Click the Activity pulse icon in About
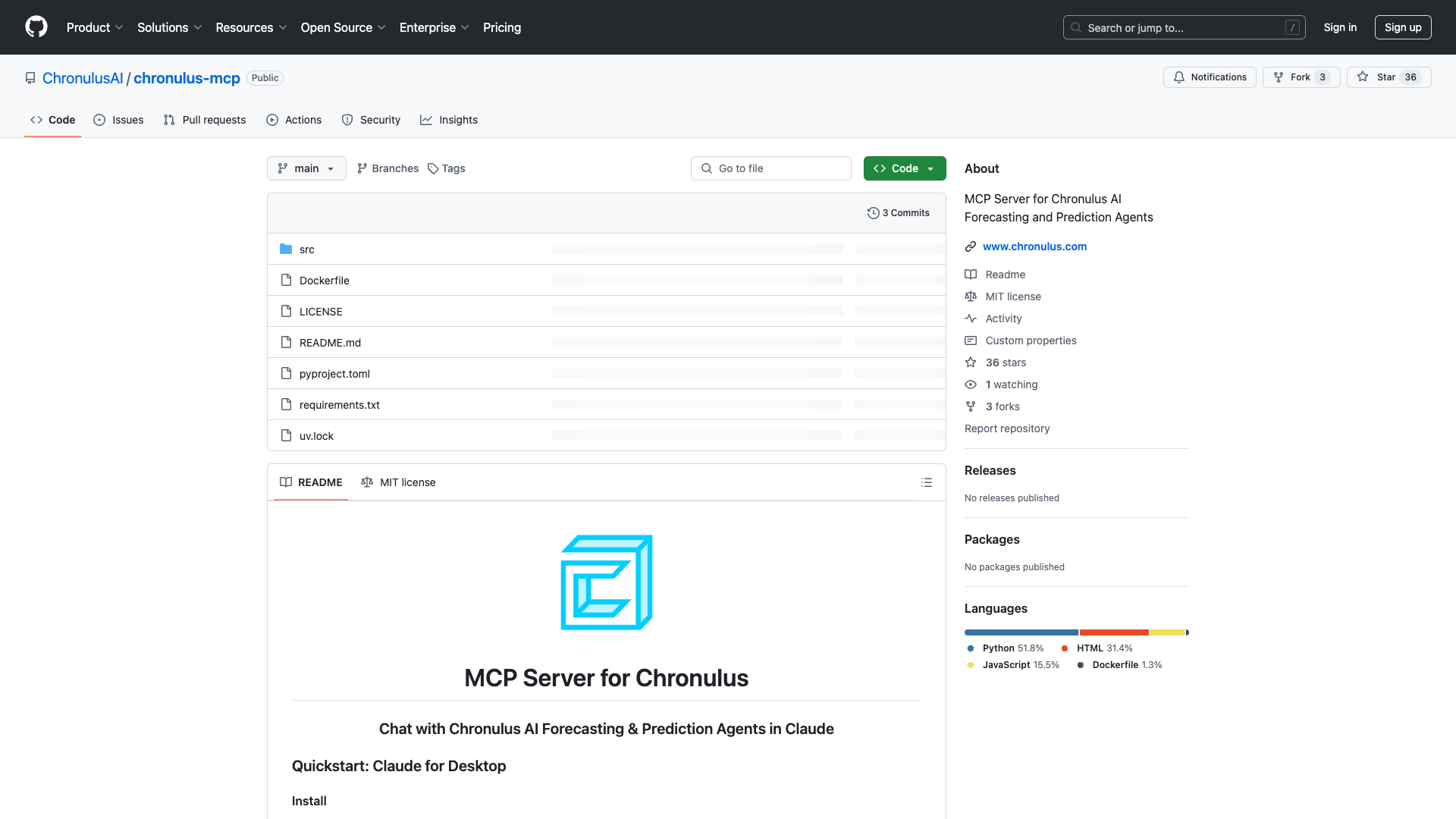The image size is (1456, 819). tap(971, 318)
